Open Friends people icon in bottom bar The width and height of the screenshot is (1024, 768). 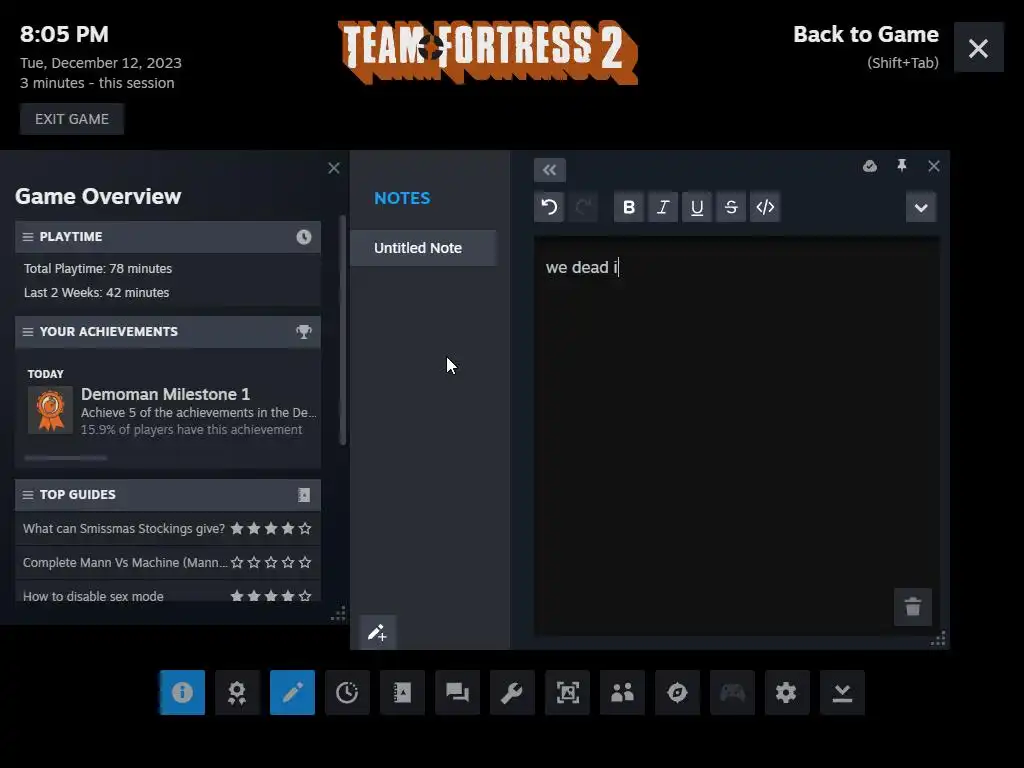pyautogui.click(x=622, y=692)
